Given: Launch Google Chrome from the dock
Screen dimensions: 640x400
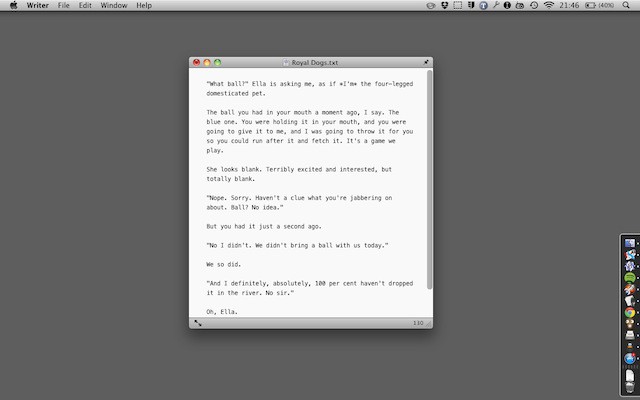Looking at the screenshot, I should click(x=630, y=312).
